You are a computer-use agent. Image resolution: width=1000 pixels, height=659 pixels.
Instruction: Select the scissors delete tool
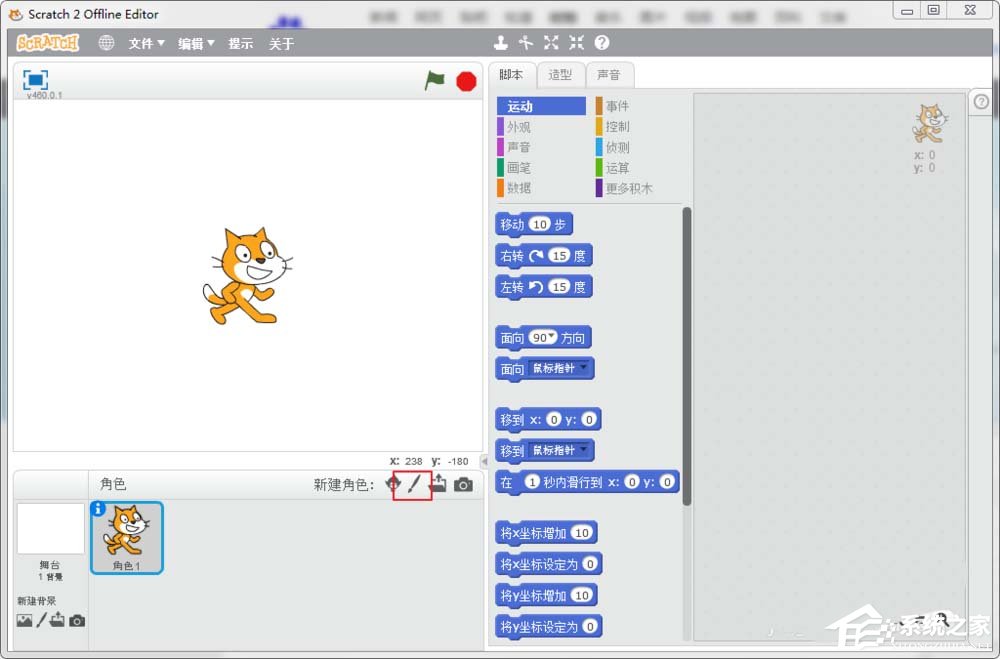[x=525, y=42]
